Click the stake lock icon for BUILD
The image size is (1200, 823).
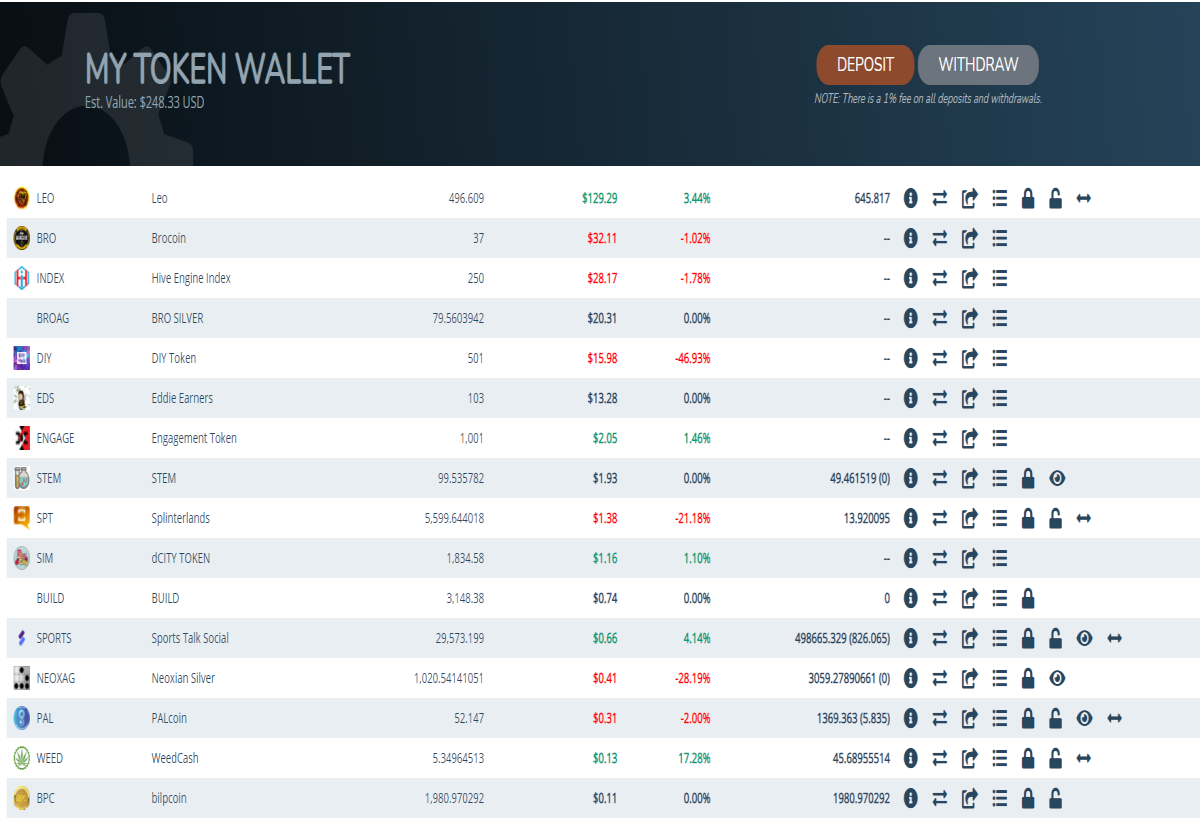pos(1027,598)
